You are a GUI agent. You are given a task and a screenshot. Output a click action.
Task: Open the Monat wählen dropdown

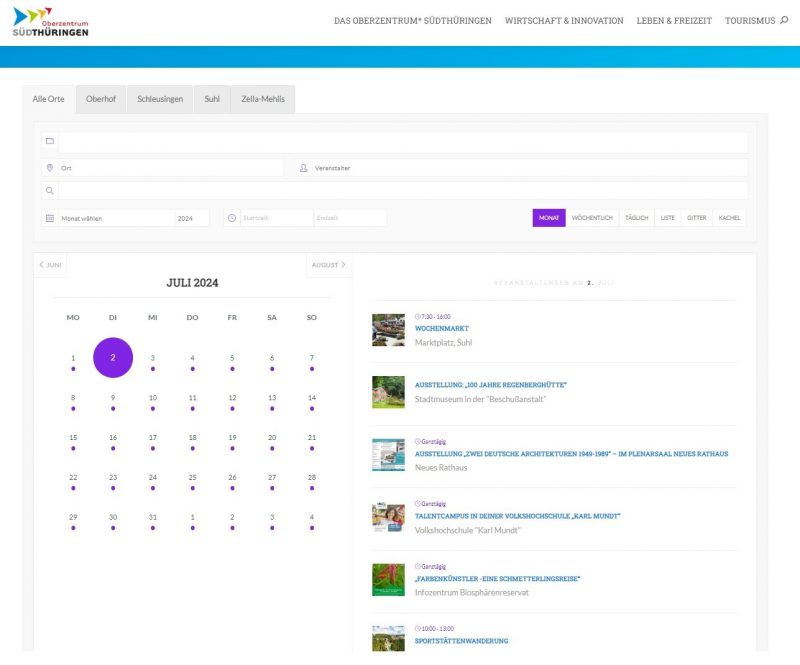pos(115,218)
